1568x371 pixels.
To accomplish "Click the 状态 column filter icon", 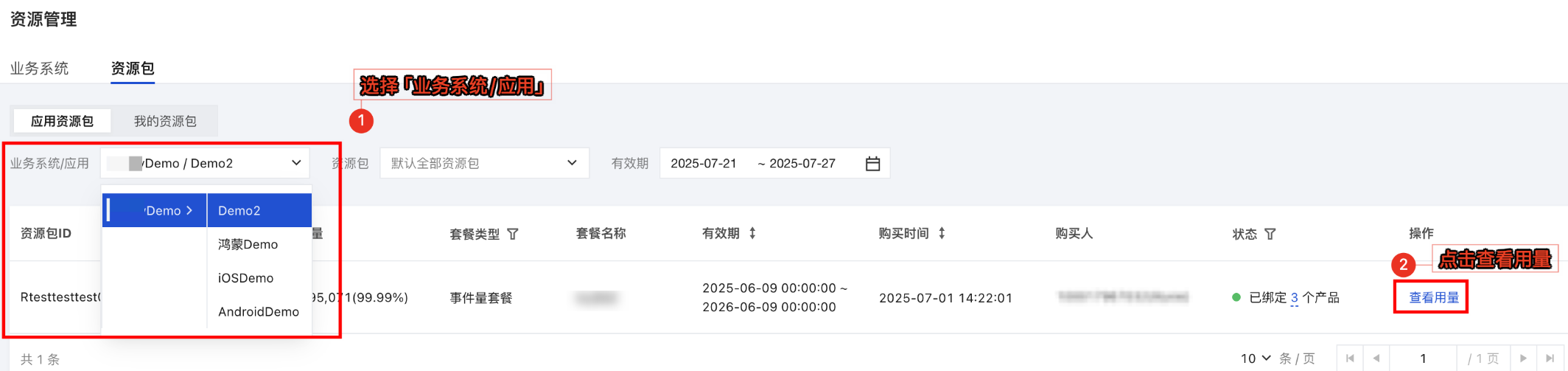I will [1270, 234].
